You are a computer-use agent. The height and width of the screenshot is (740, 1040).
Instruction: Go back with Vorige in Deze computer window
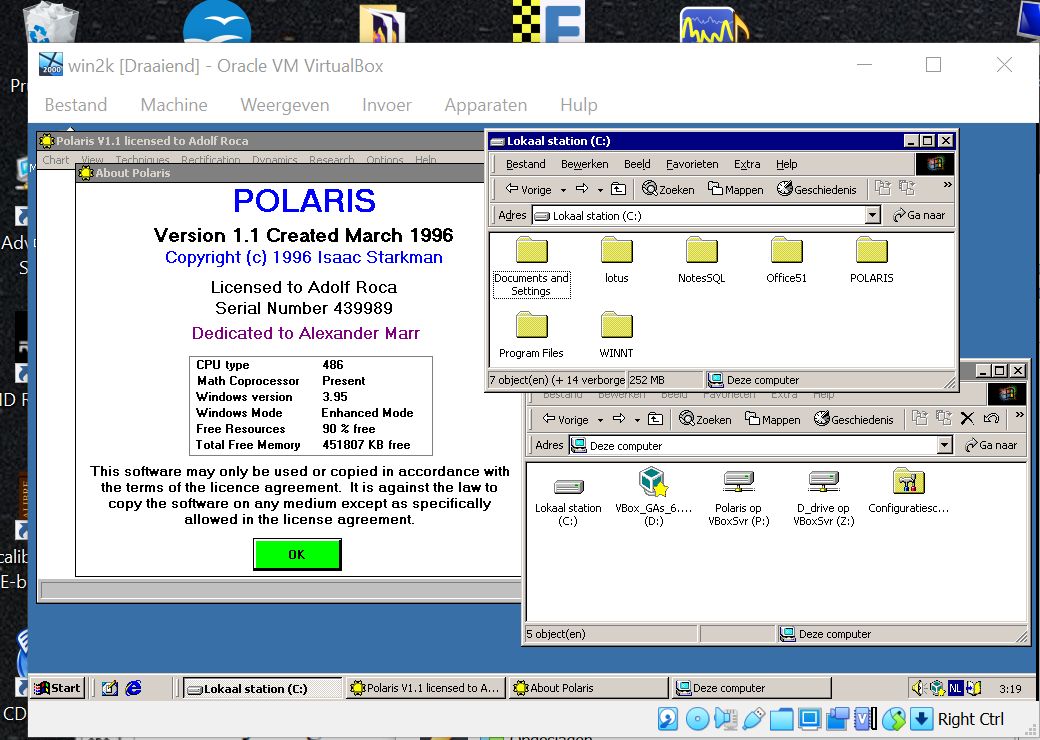[x=565, y=420]
